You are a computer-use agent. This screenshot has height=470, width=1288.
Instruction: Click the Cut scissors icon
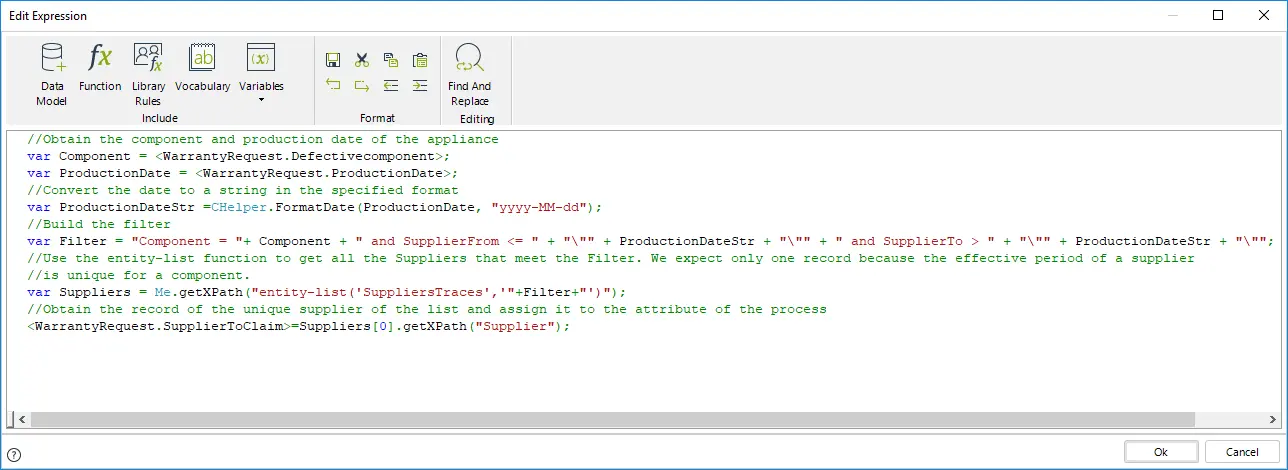point(362,60)
